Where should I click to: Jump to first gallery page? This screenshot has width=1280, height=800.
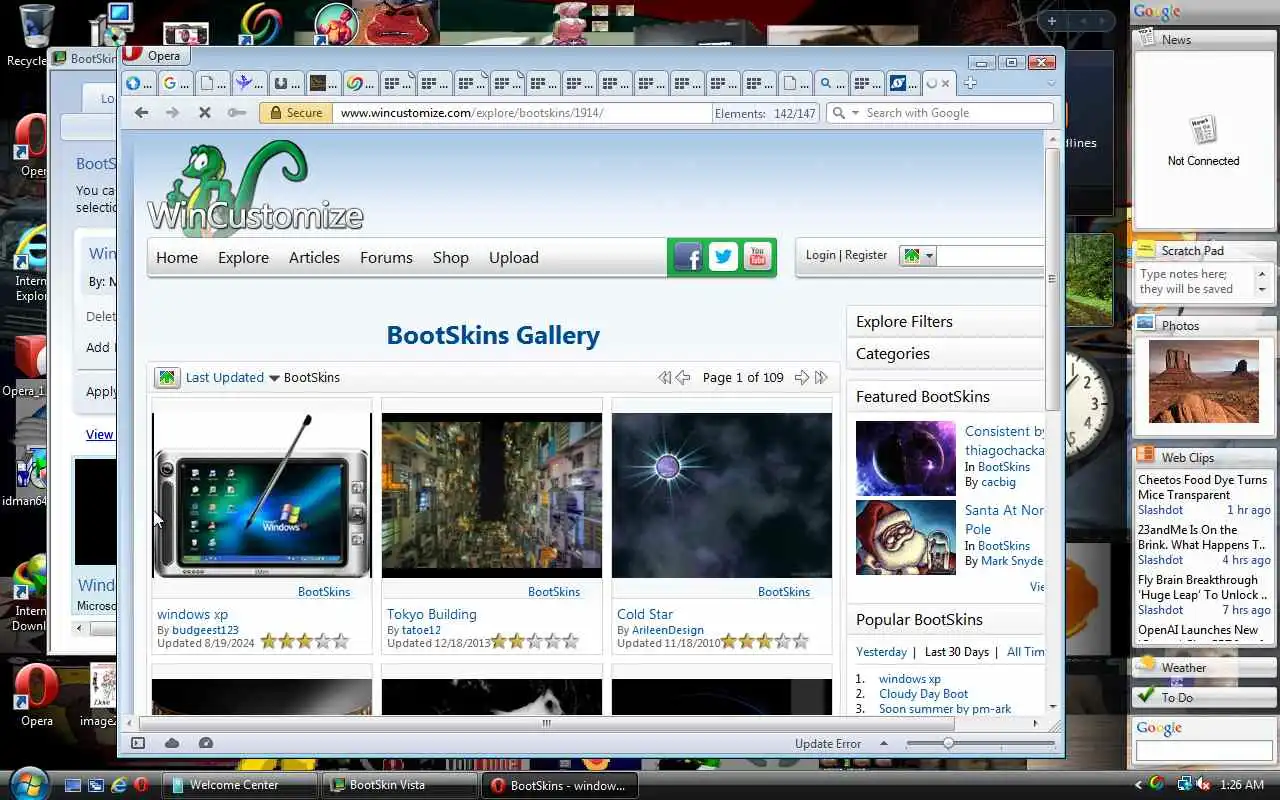pos(664,377)
